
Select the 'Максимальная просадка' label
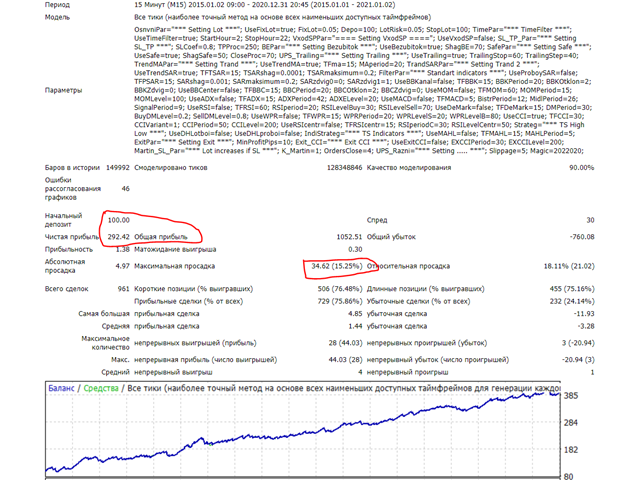[x=174, y=266]
